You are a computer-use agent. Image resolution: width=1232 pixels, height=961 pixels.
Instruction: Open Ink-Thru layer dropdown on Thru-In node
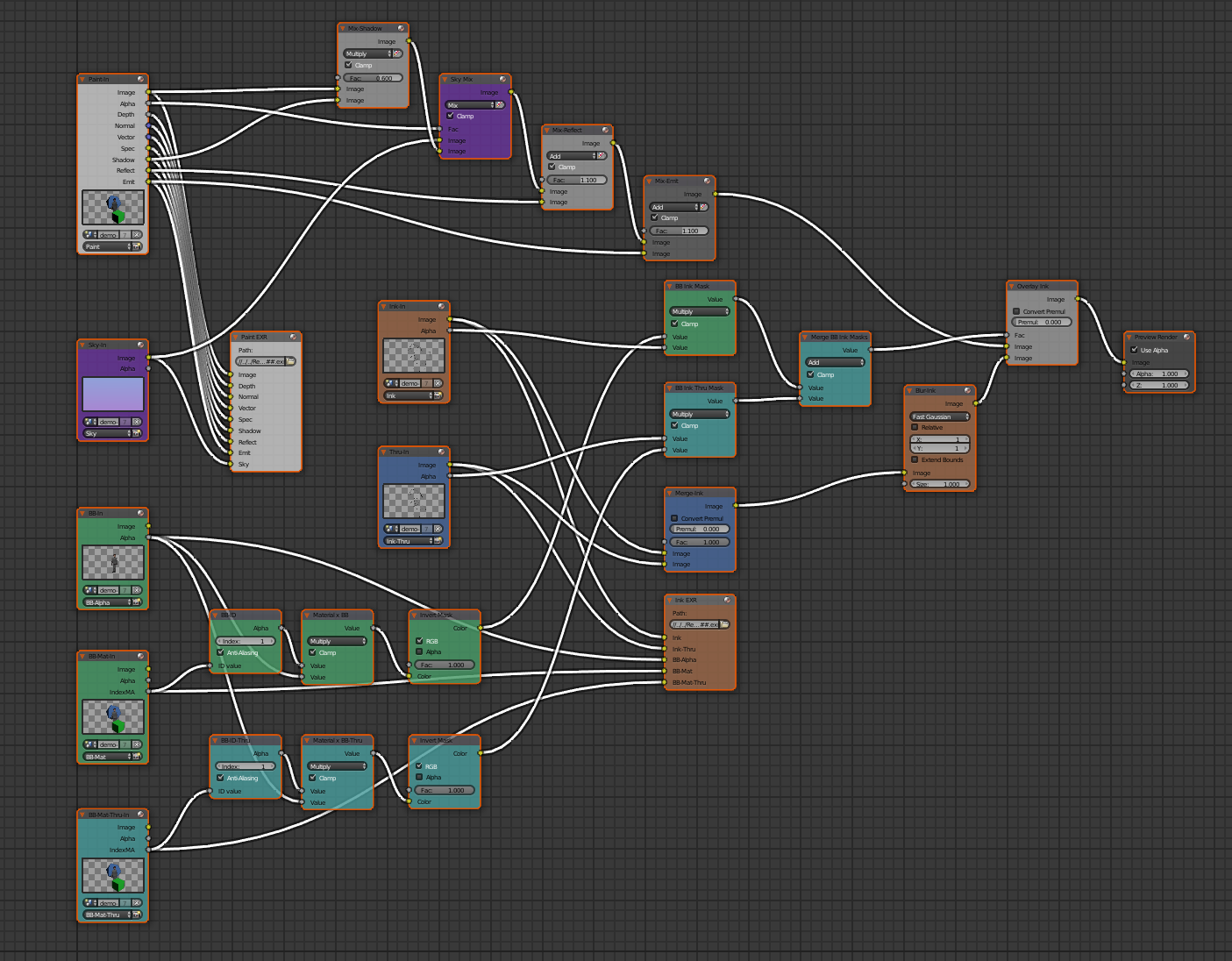(408, 542)
